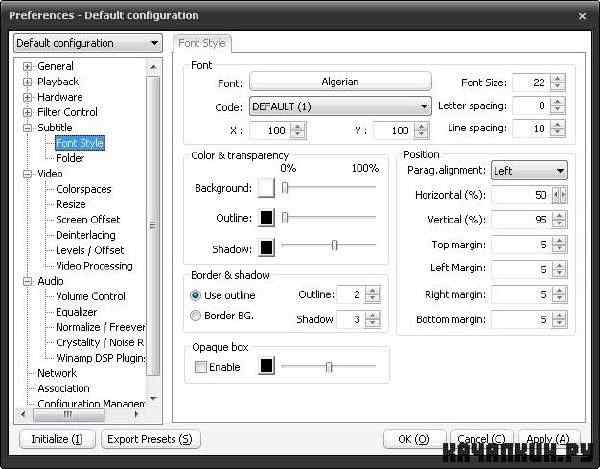Open Levels / Offset settings
600x469 pixels.
click(x=90, y=250)
